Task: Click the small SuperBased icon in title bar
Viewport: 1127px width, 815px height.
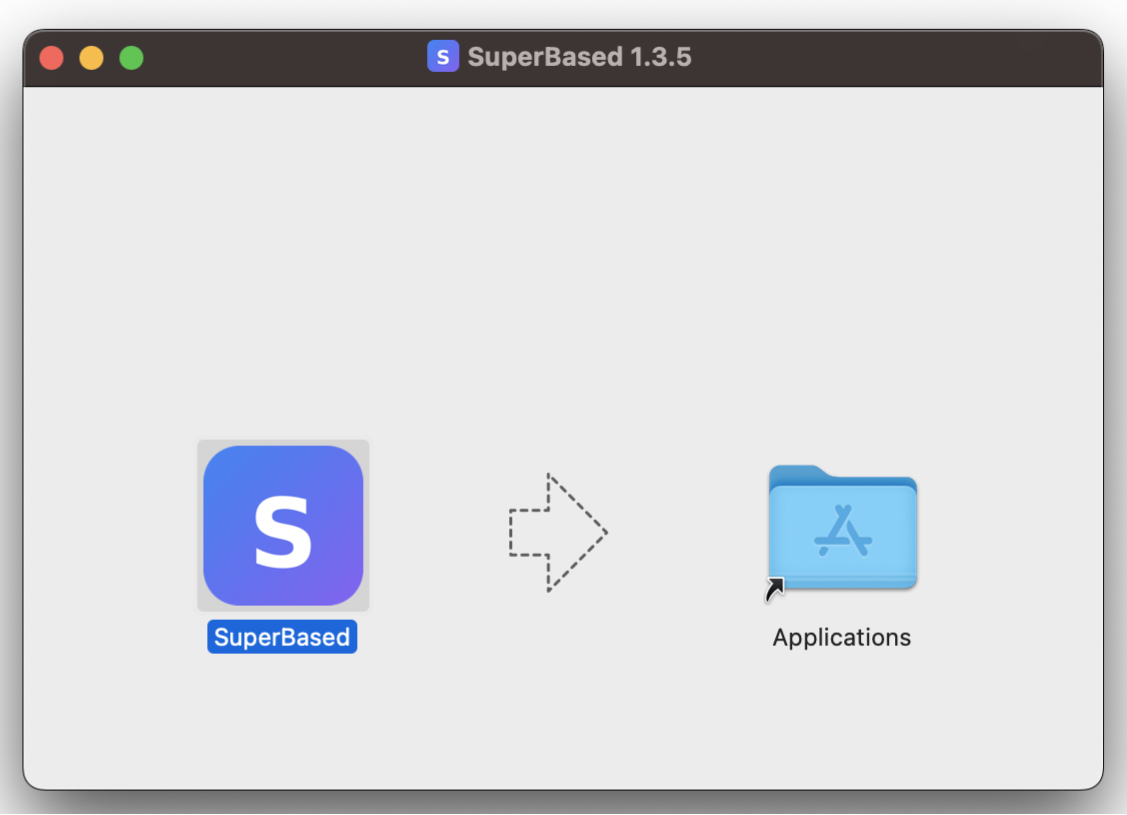Action: click(443, 56)
